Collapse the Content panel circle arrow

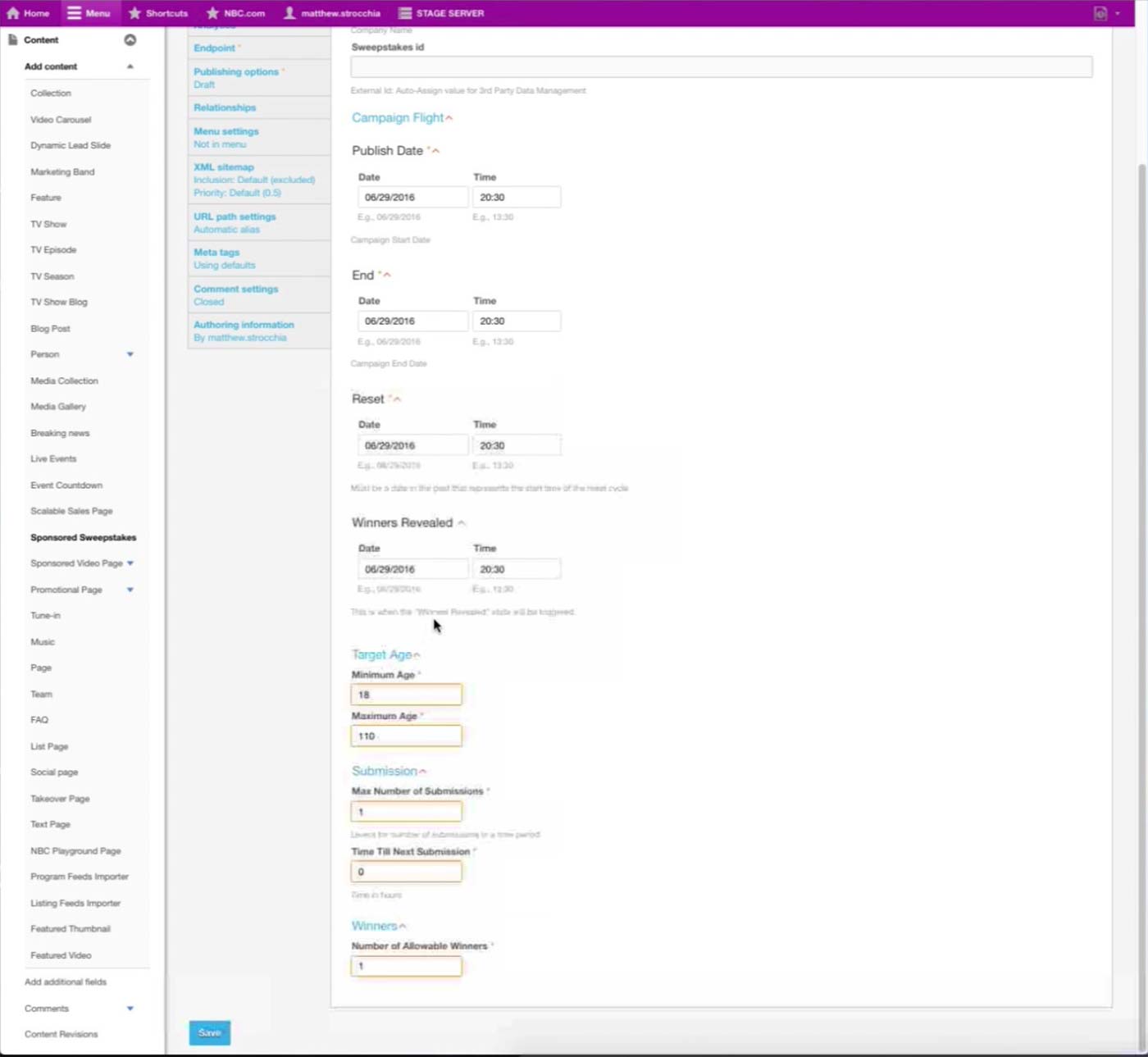pyautogui.click(x=130, y=40)
